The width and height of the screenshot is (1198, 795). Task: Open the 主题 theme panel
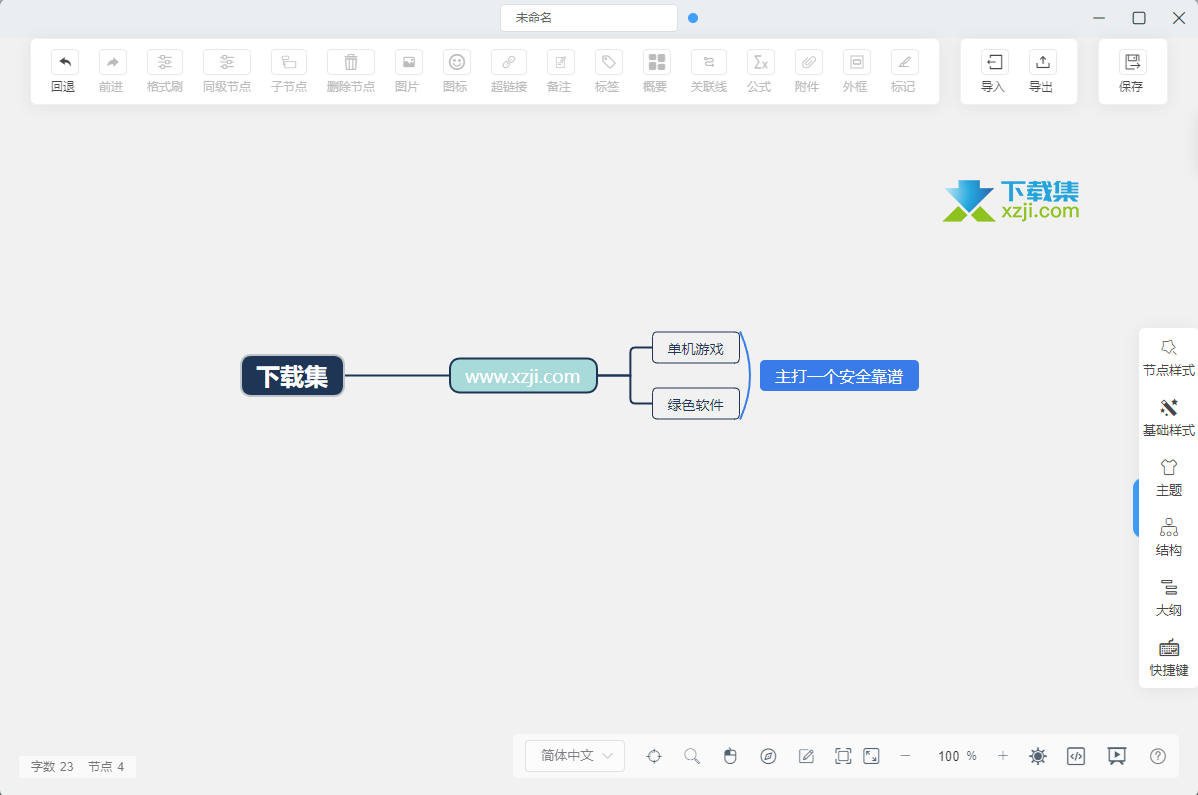1168,478
